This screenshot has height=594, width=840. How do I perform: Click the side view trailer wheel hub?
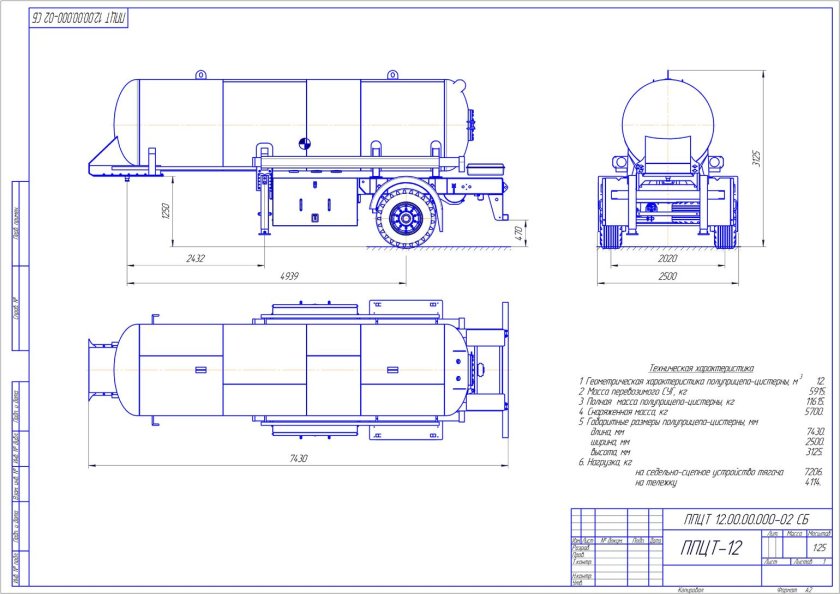(x=407, y=216)
